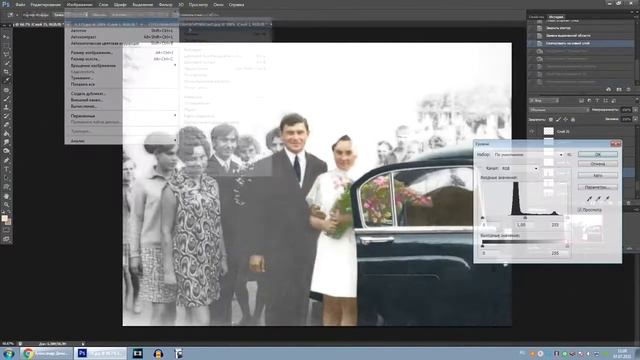Open the blending mode dropdown in Layers
This screenshot has height=360, width=640.
(x=559, y=110)
